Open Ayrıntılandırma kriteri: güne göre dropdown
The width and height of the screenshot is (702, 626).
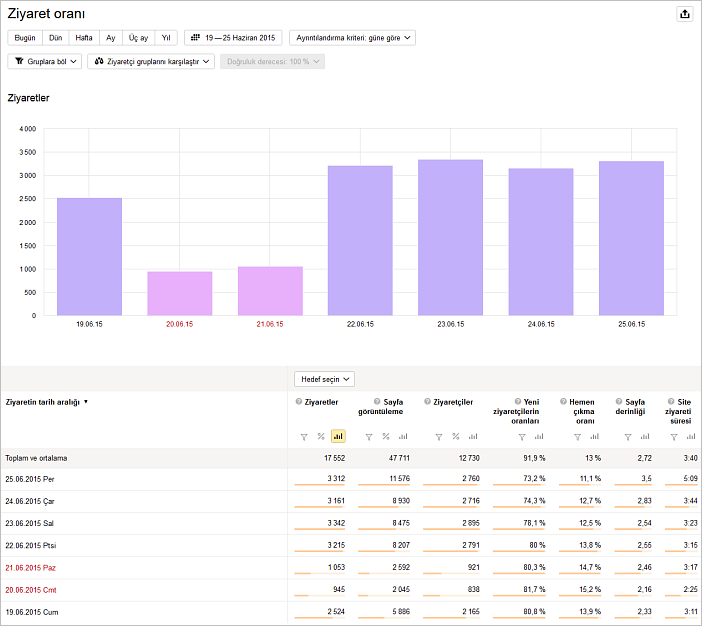point(352,38)
